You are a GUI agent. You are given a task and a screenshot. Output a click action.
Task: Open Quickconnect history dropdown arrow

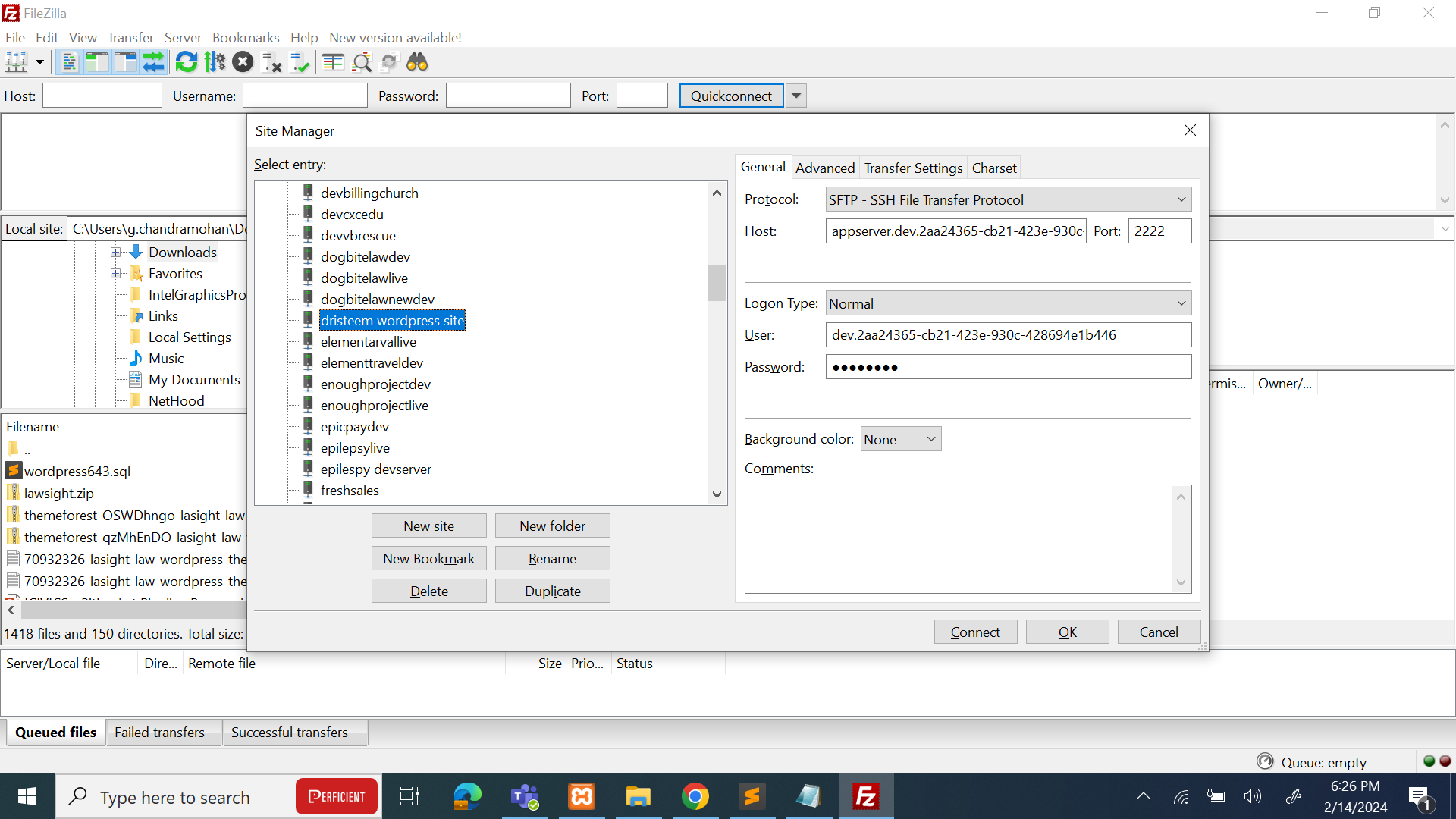pyautogui.click(x=796, y=96)
